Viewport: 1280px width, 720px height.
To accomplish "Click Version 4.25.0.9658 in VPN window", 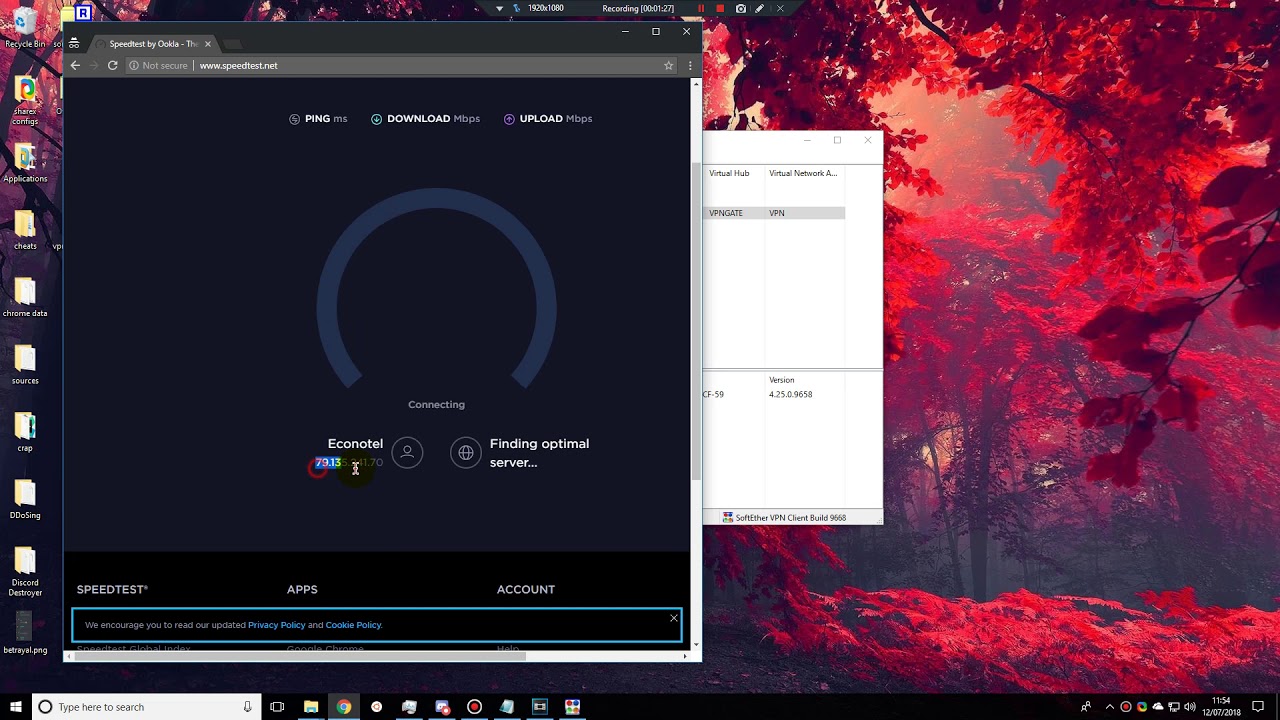I will point(790,394).
